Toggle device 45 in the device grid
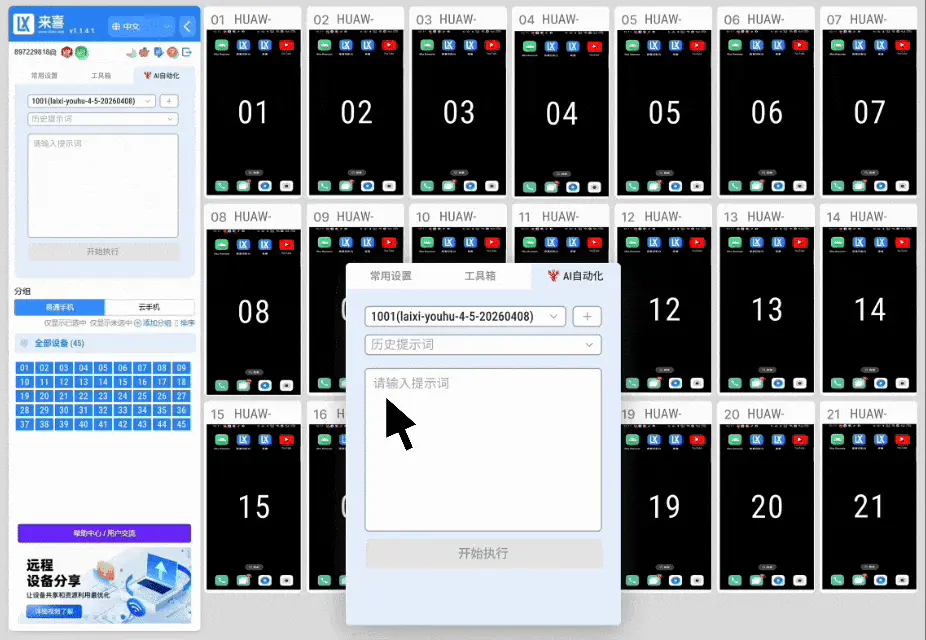The height and width of the screenshot is (640, 926). coord(181,424)
